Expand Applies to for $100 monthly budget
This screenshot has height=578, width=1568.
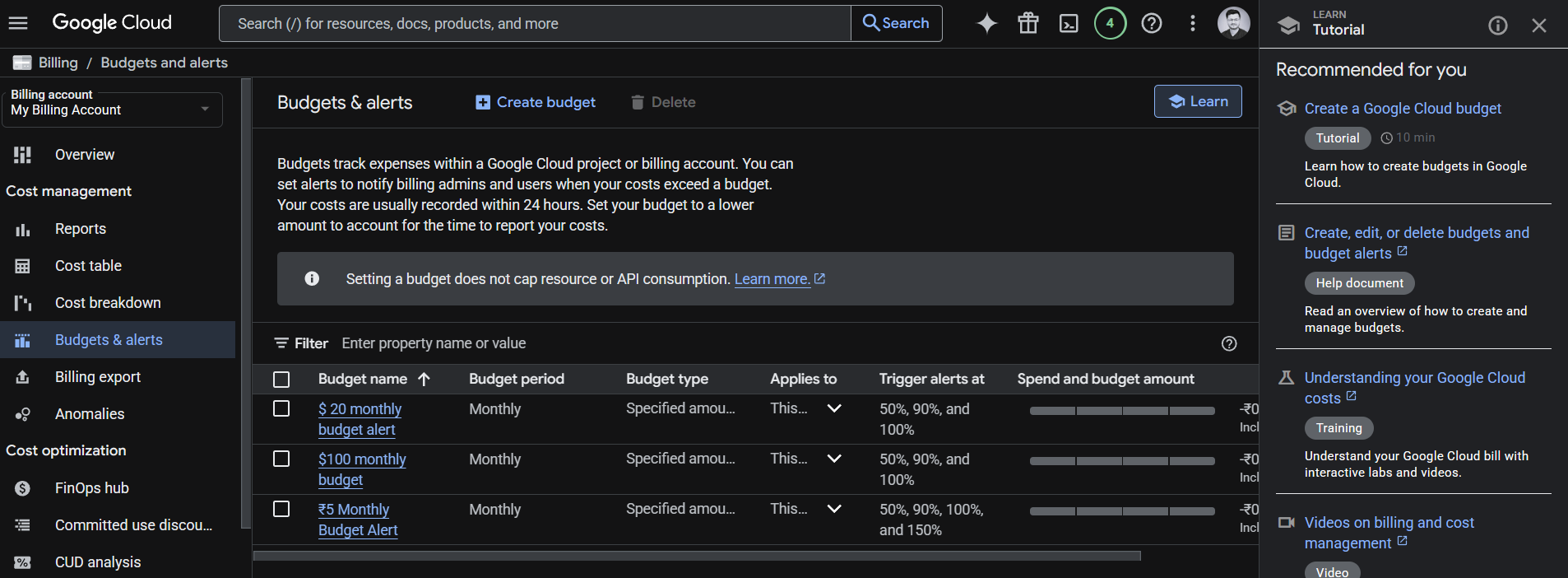834,459
